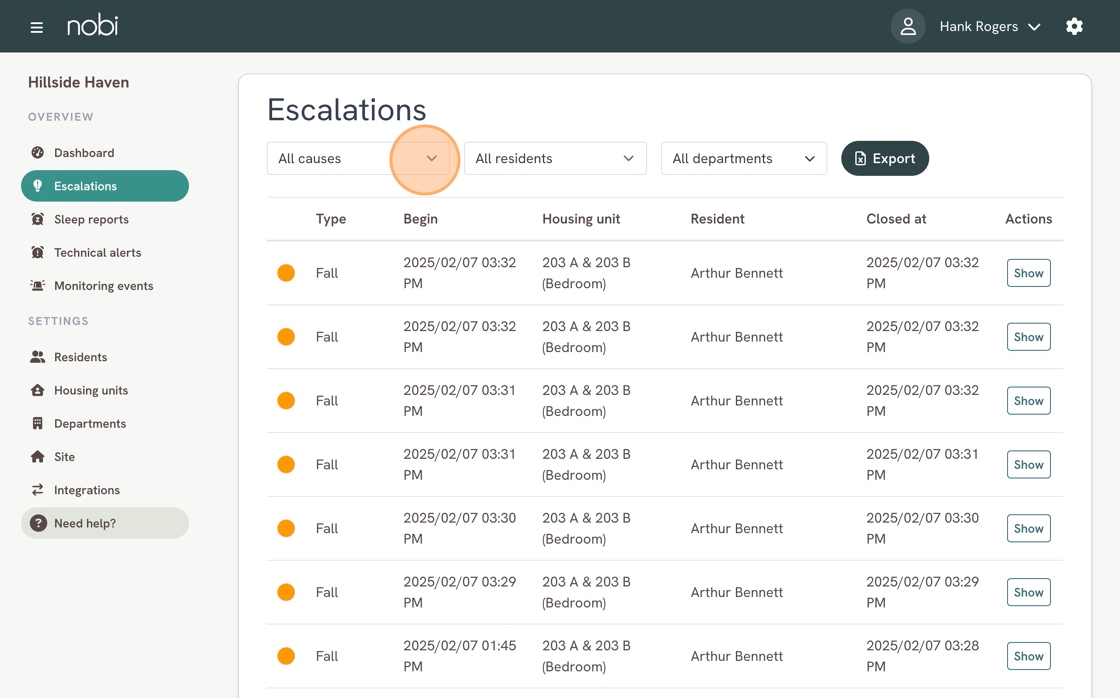
Task: Click the Site home icon
Action: click(38, 457)
